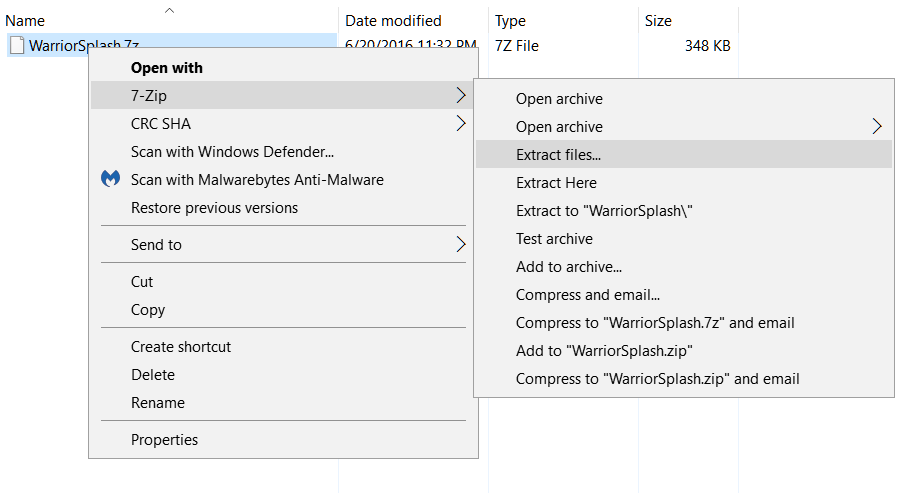
Task: Click the 7Z File type cell
Action: point(516,45)
